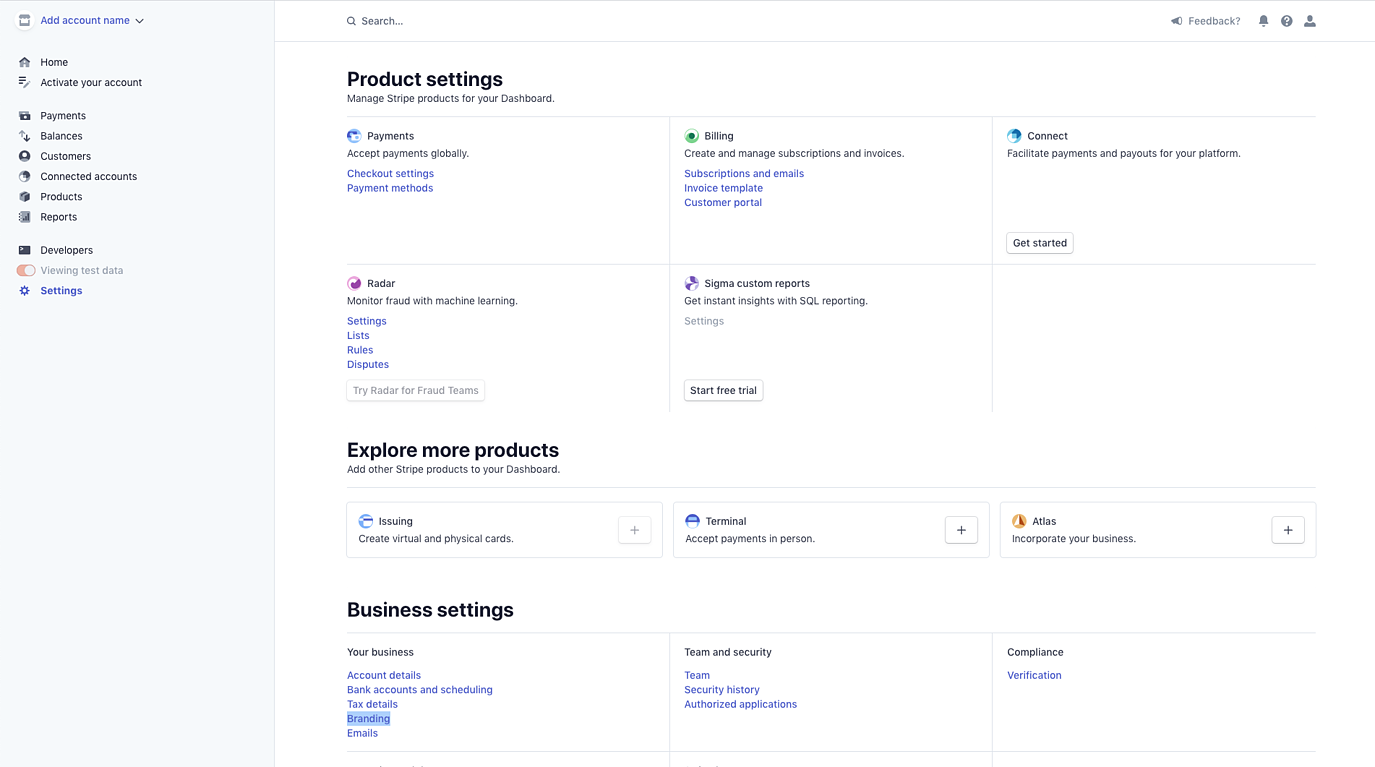Open Radar Disputes link
Image resolution: width=1375 pixels, height=767 pixels.
pos(368,364)
